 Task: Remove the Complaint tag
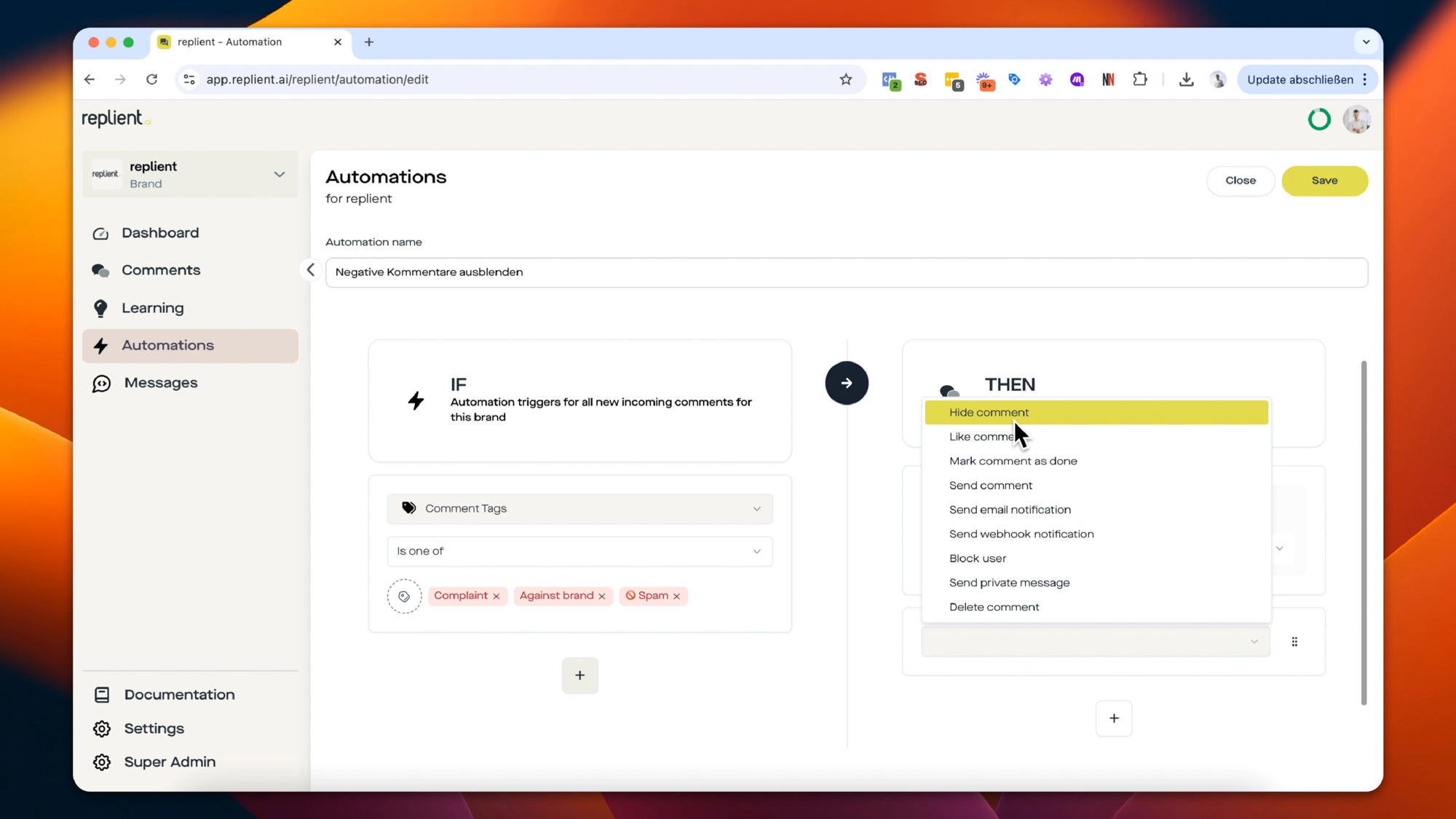[x=496, y=596]
